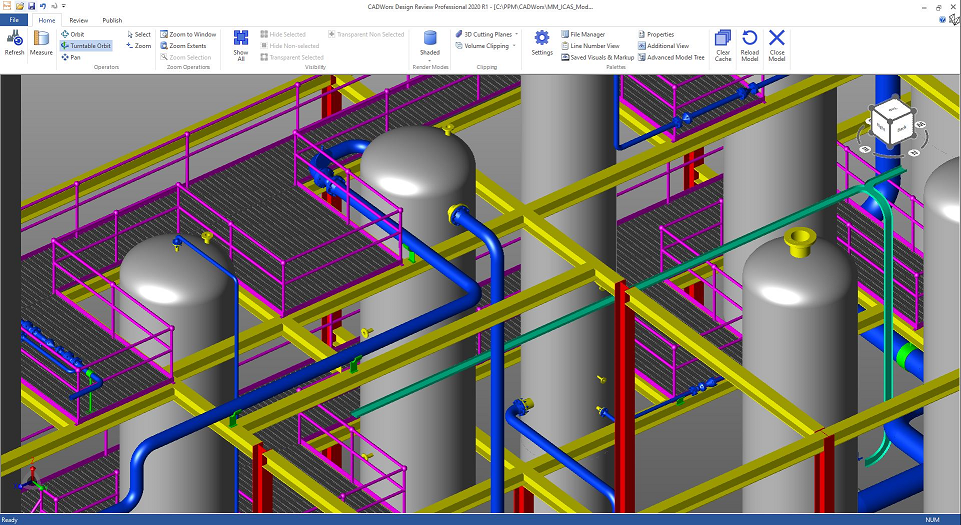Viewport: 961px width, 525px height.
Task: Open the File Manager palette
Action: point(586,34)
